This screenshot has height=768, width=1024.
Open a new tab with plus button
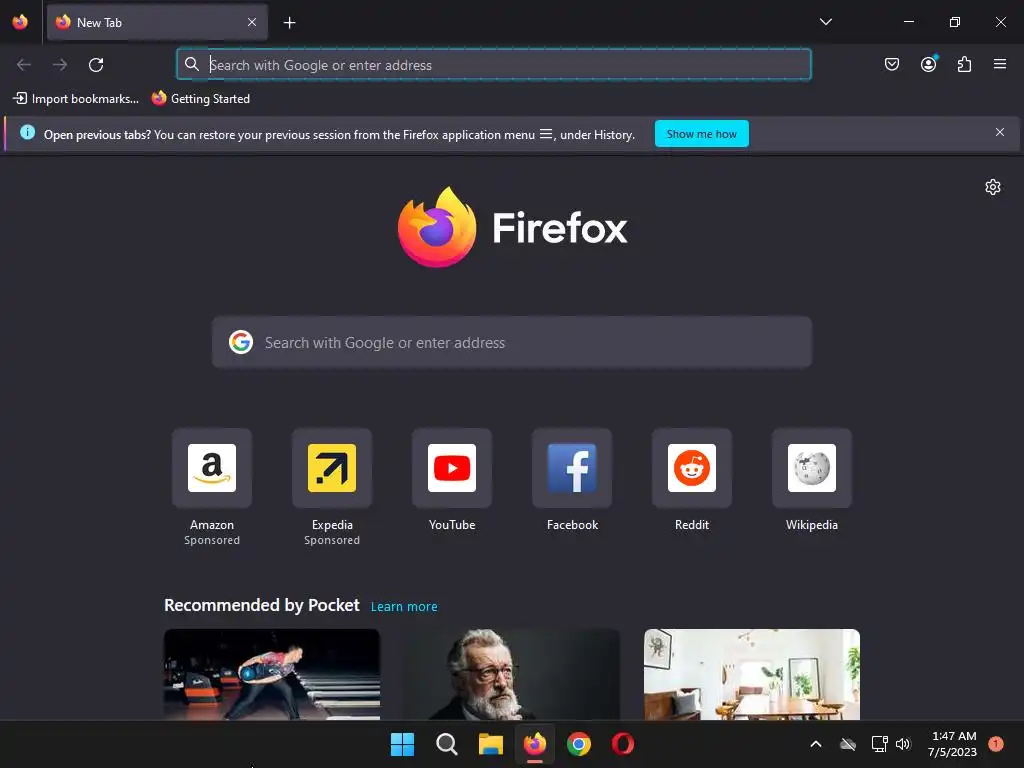click(x=289, y=23)
